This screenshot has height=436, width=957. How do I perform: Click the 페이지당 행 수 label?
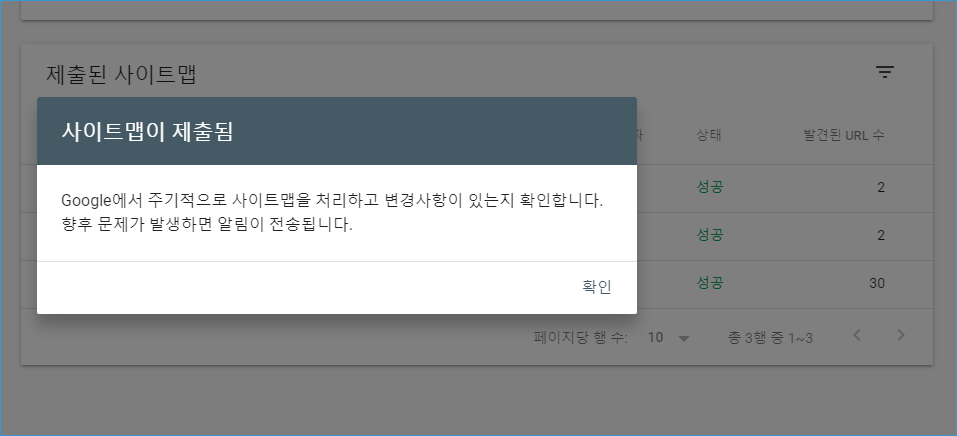[x=580, y=338]
